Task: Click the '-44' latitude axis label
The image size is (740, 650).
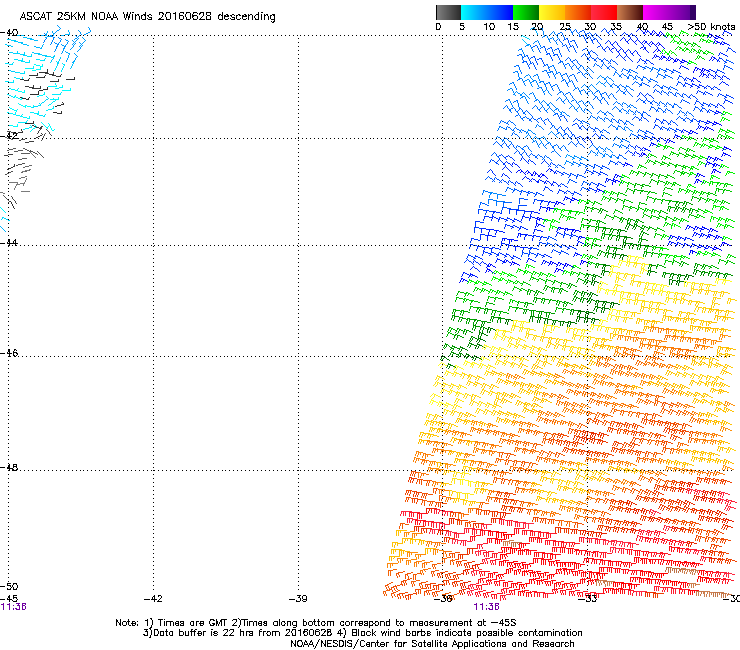Action: click(9, 243)
